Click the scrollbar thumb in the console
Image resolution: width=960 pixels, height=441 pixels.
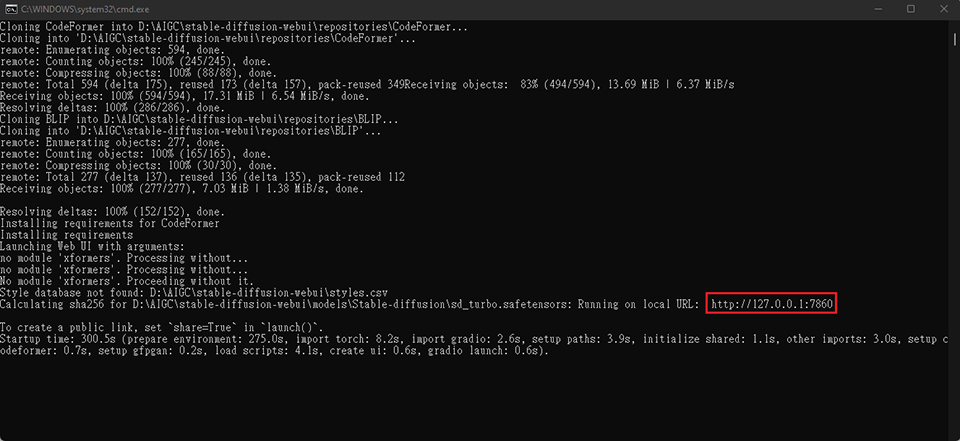point(953,45)
